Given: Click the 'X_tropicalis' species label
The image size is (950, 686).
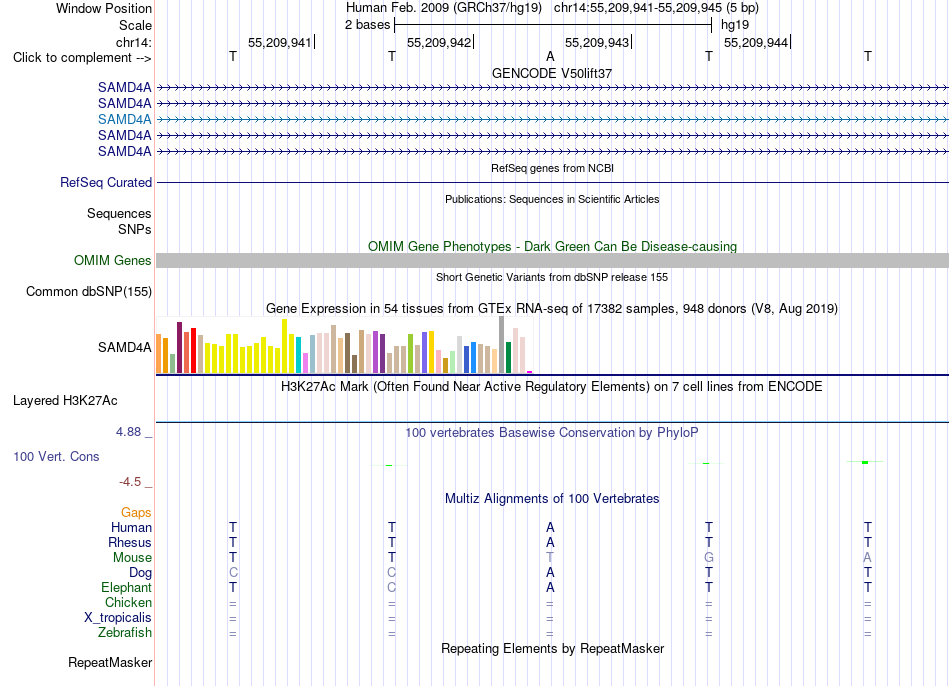Looking at the screenshot, I should coord(118,618).
